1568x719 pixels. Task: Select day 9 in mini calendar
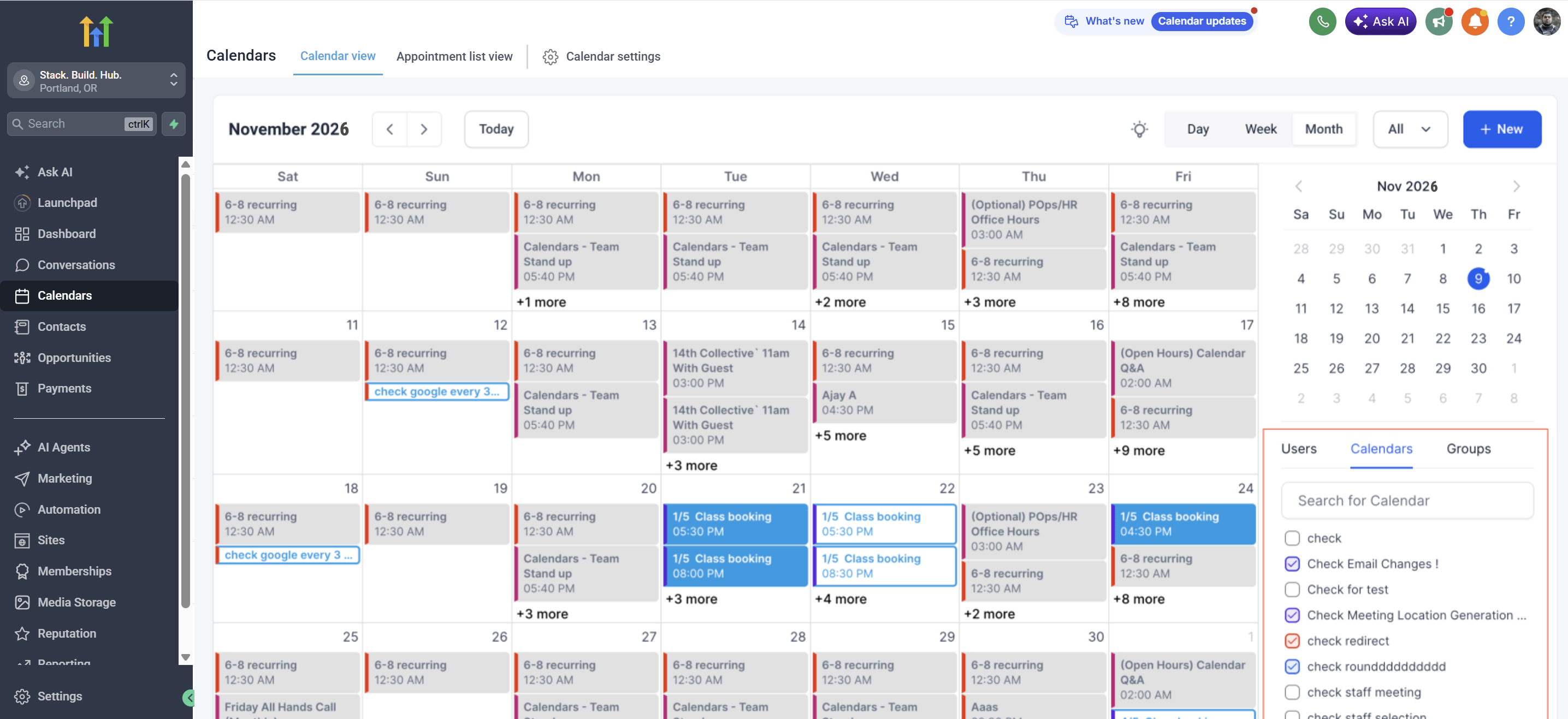[x=1478, y=278]
